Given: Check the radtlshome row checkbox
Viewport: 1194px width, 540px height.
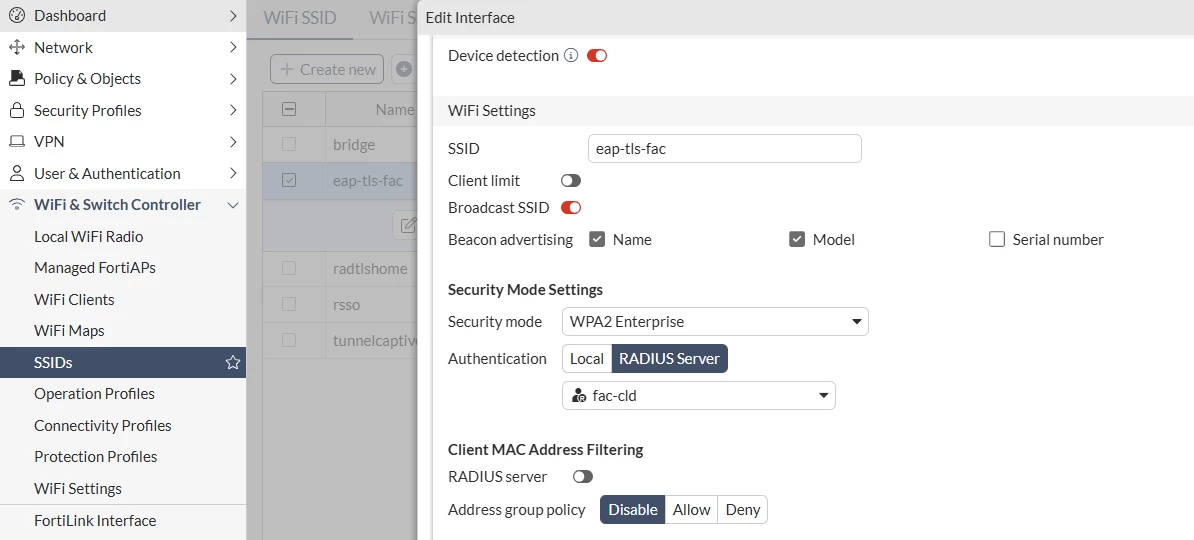Looking at the screenshot, I should click(x=289, y=268).
